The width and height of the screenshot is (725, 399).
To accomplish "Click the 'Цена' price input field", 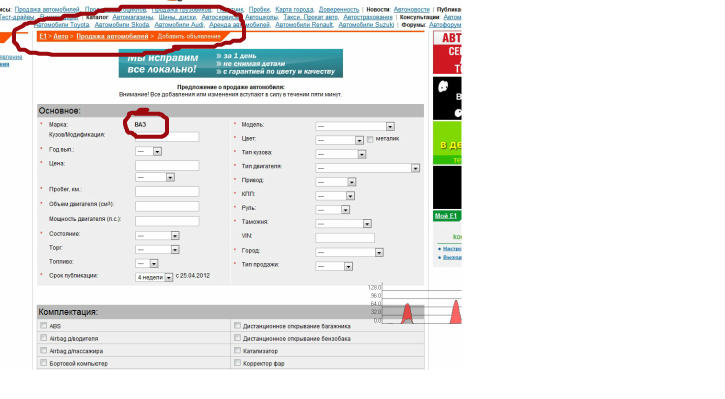I will coord(167,166).
